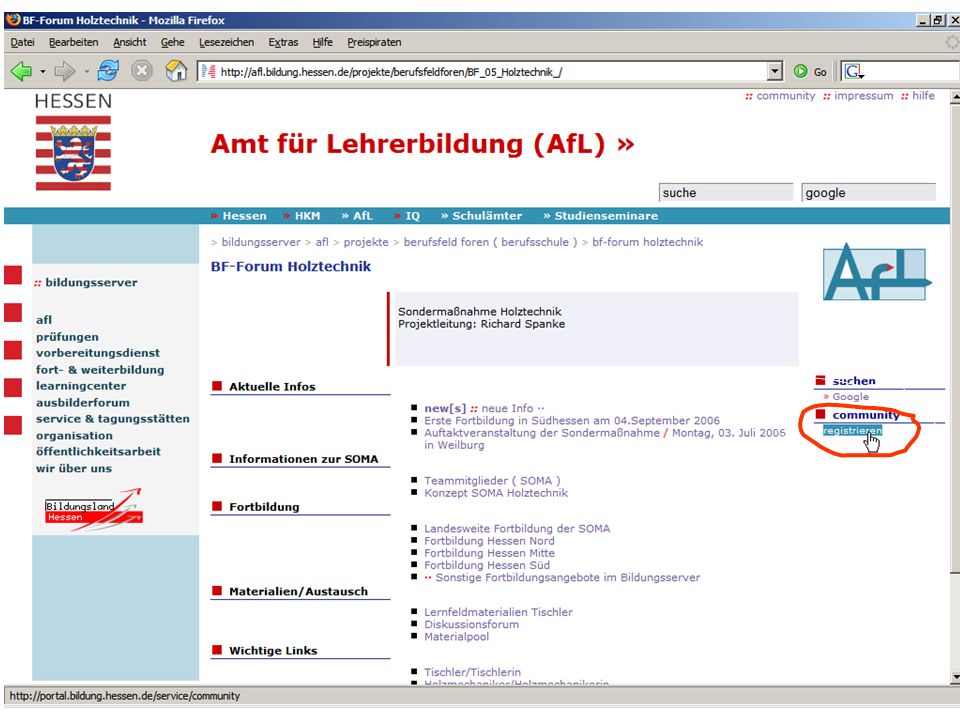Open 'fort- & weiterbildung' in the sidebar
Viewport: 960px width, 720px height.
coord(100,370)
